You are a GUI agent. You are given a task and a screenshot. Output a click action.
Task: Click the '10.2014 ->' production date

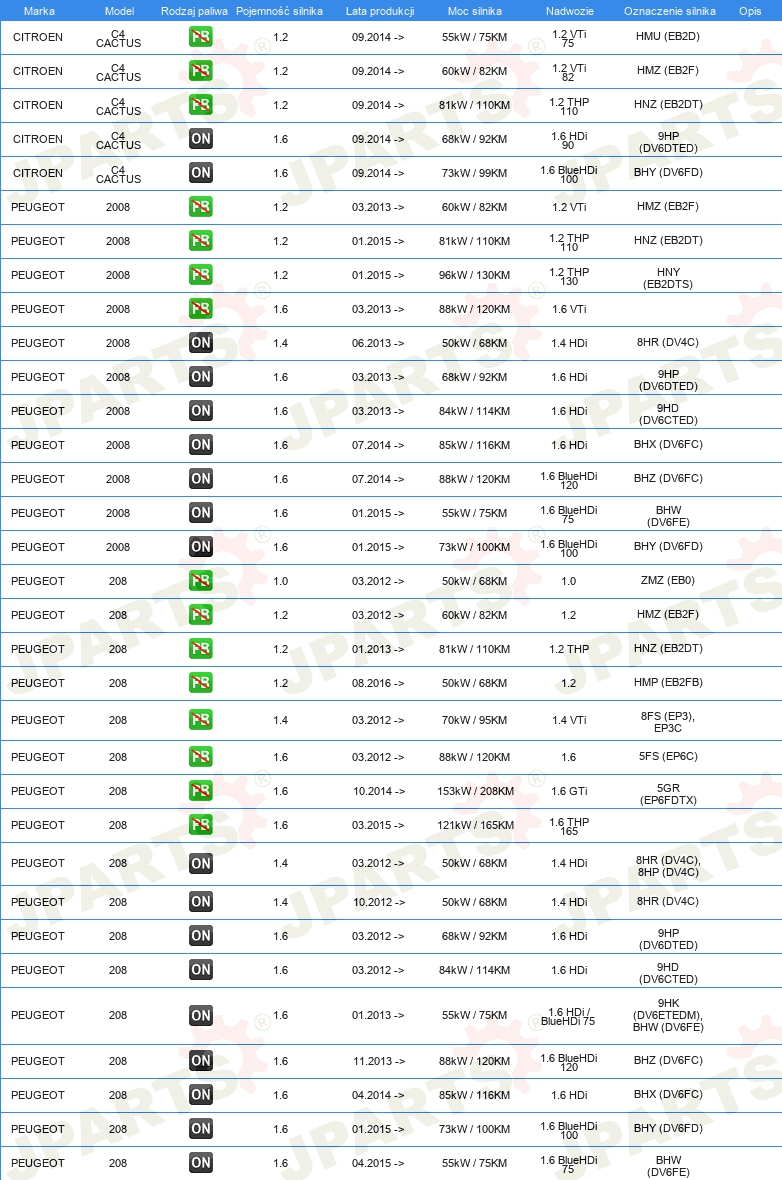(379, 791)
